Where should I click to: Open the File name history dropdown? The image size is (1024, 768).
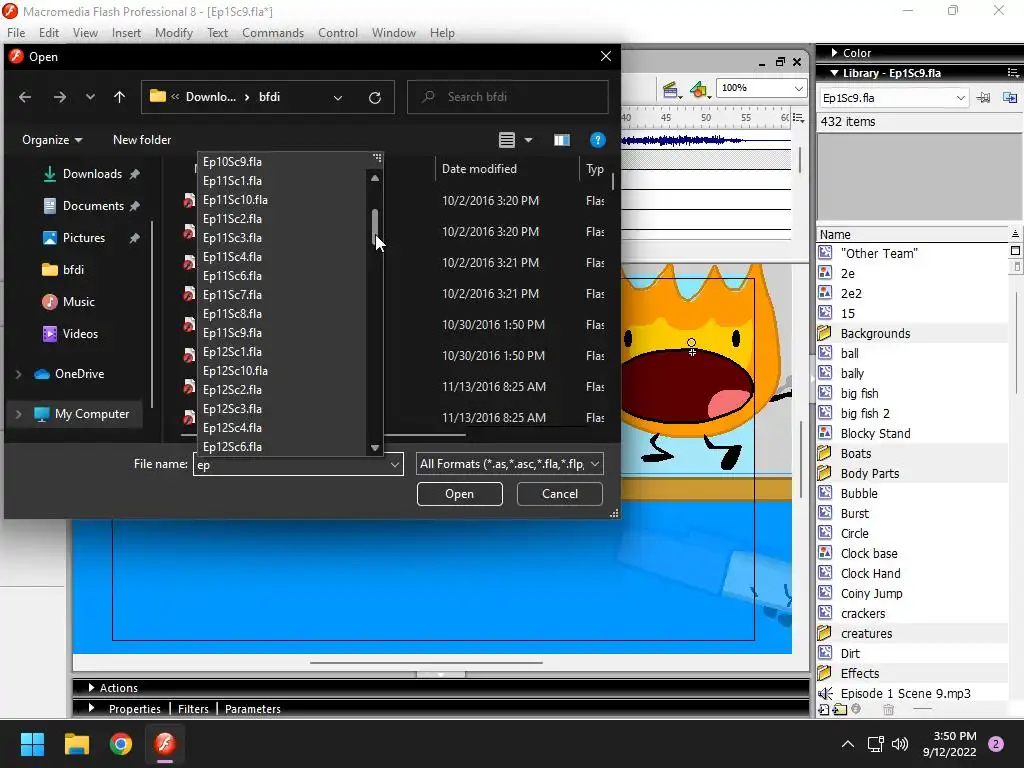[394, 464]
